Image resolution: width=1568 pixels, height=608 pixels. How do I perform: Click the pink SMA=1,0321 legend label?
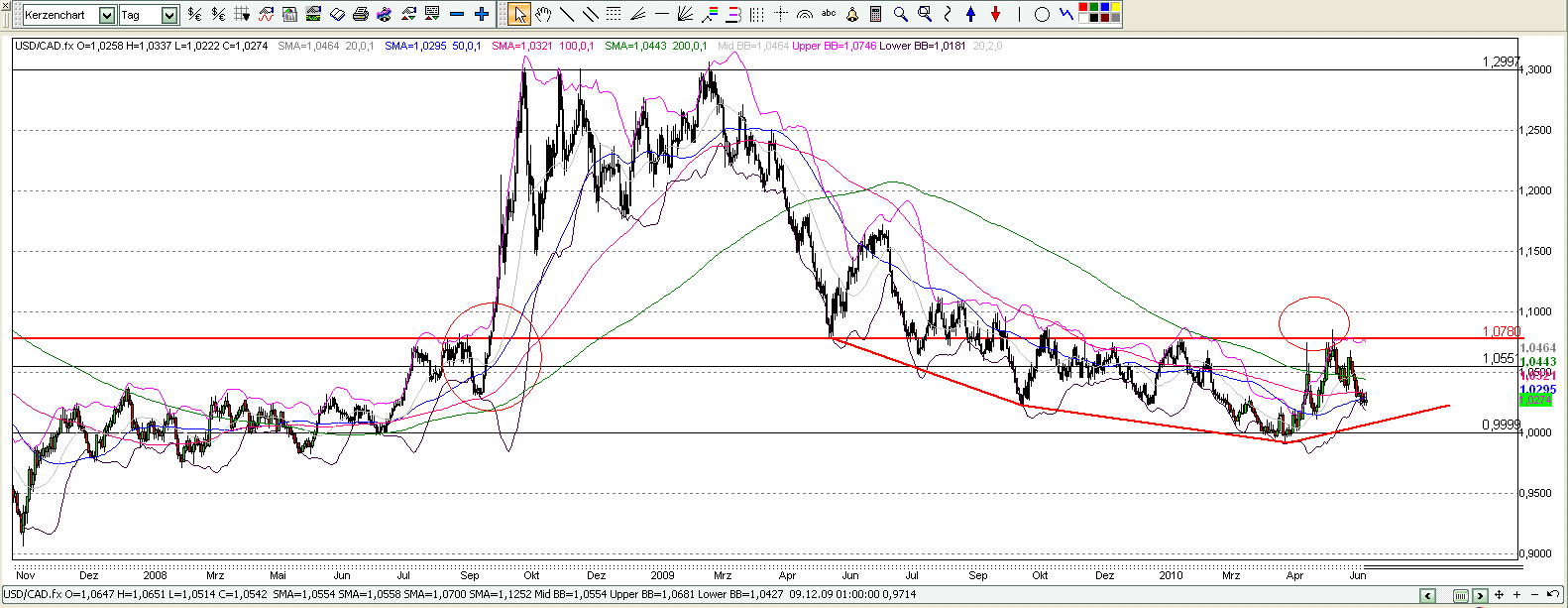tap(521, 46)
